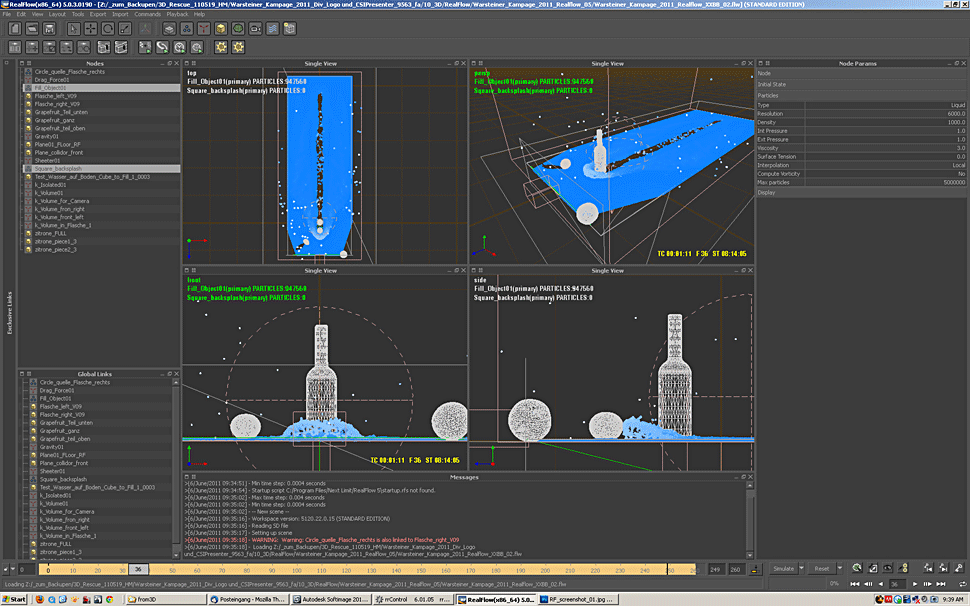This screenshot has width=970, height=606.
Task: Click the camera icon in toolbar
Action: (256, 29)
